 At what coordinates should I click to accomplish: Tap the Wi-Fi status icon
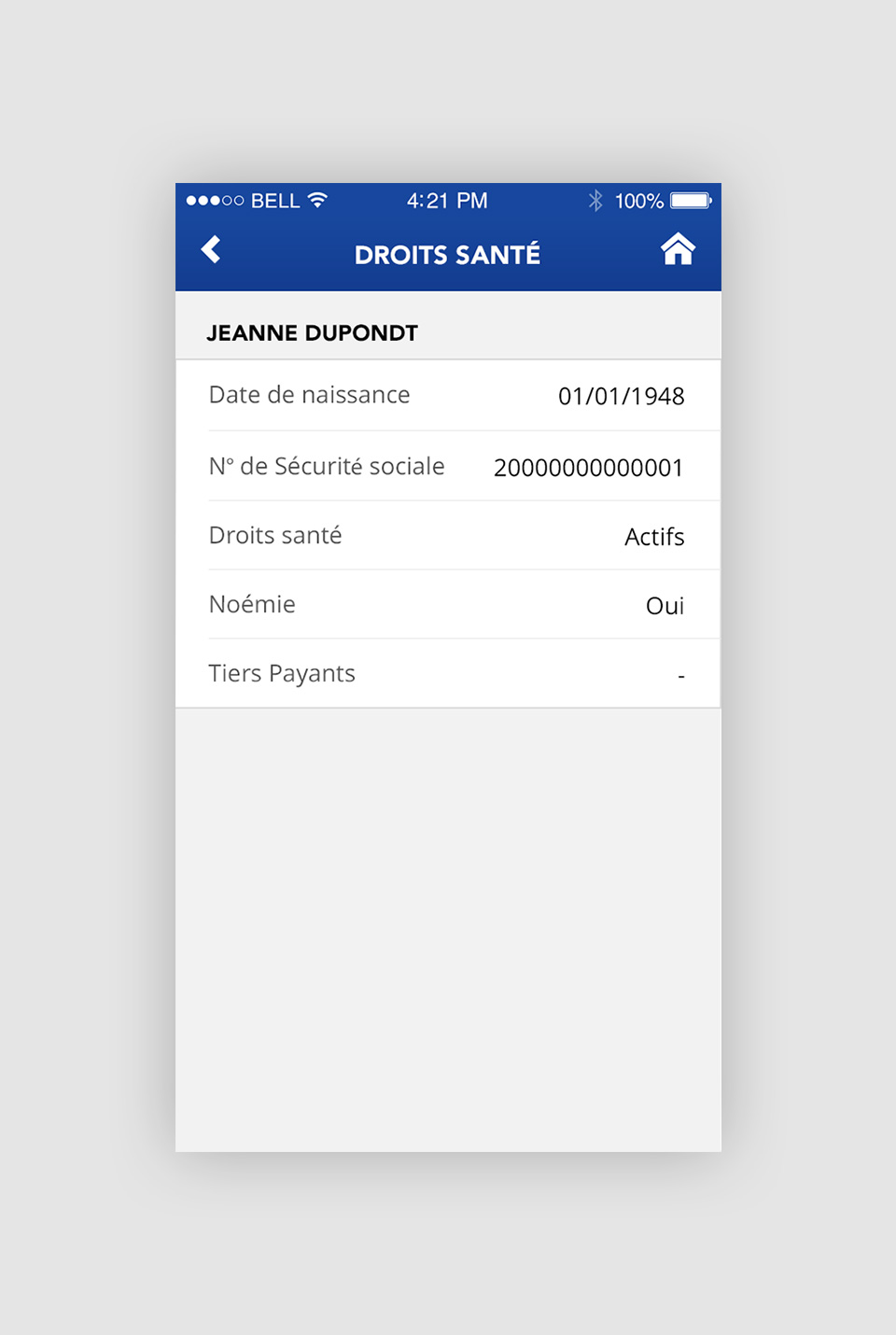317,200
